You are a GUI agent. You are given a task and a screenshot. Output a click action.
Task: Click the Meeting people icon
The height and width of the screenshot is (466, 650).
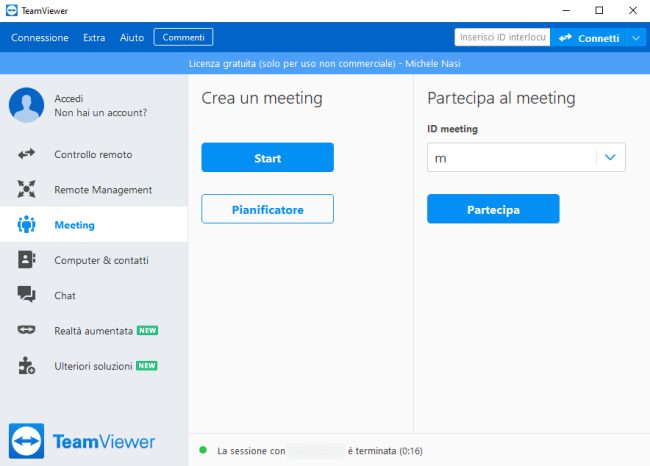[27, 224]
